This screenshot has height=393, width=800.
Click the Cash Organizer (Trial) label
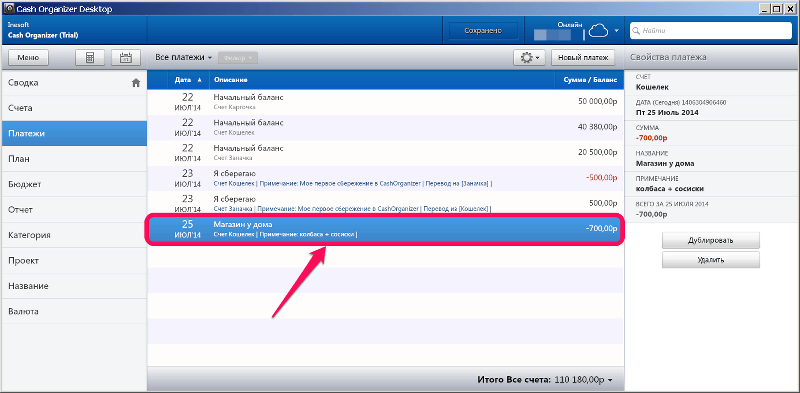pyautogui.click(x=43, y=36)
